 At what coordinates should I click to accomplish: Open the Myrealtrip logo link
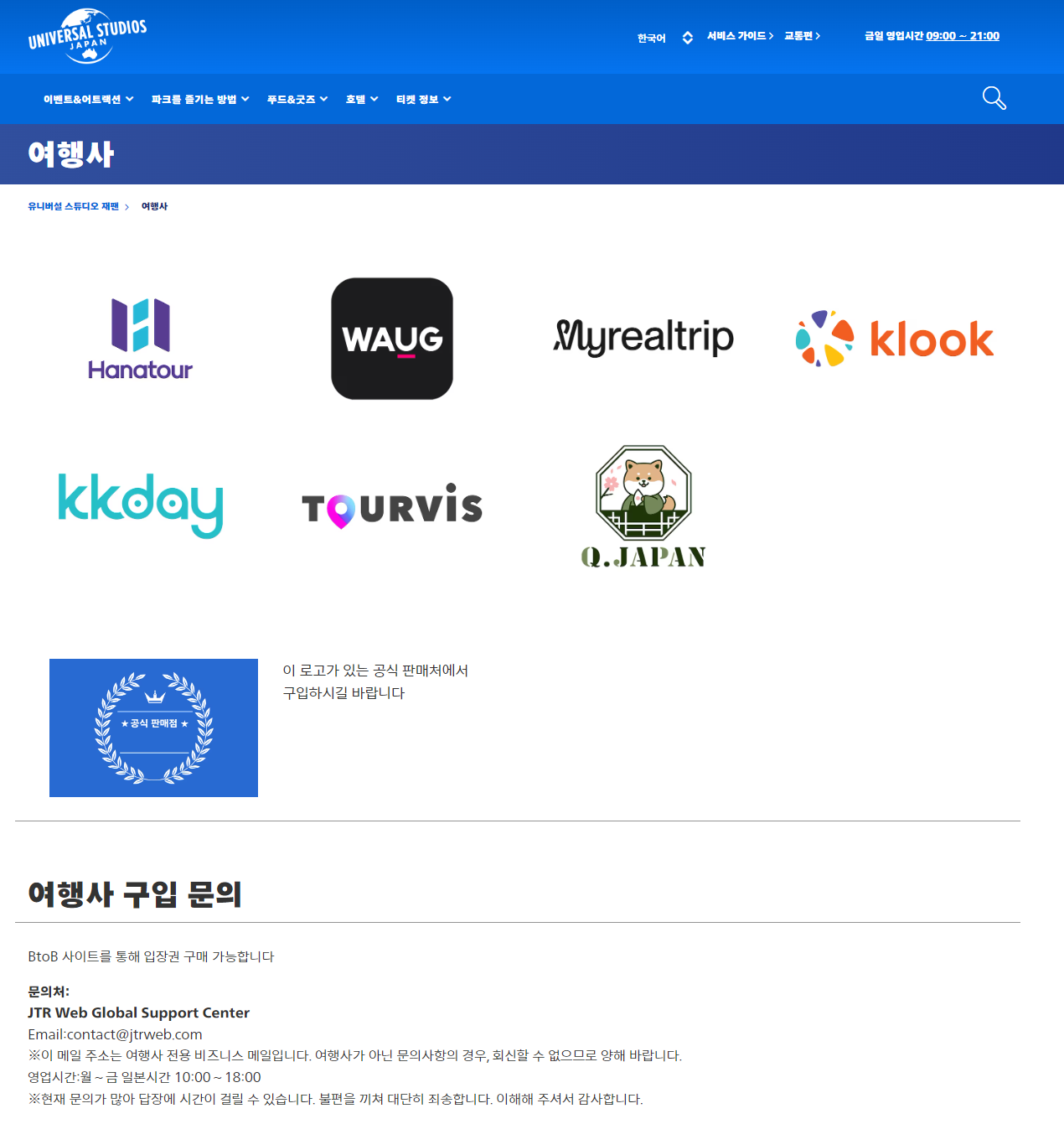[643, 338]
